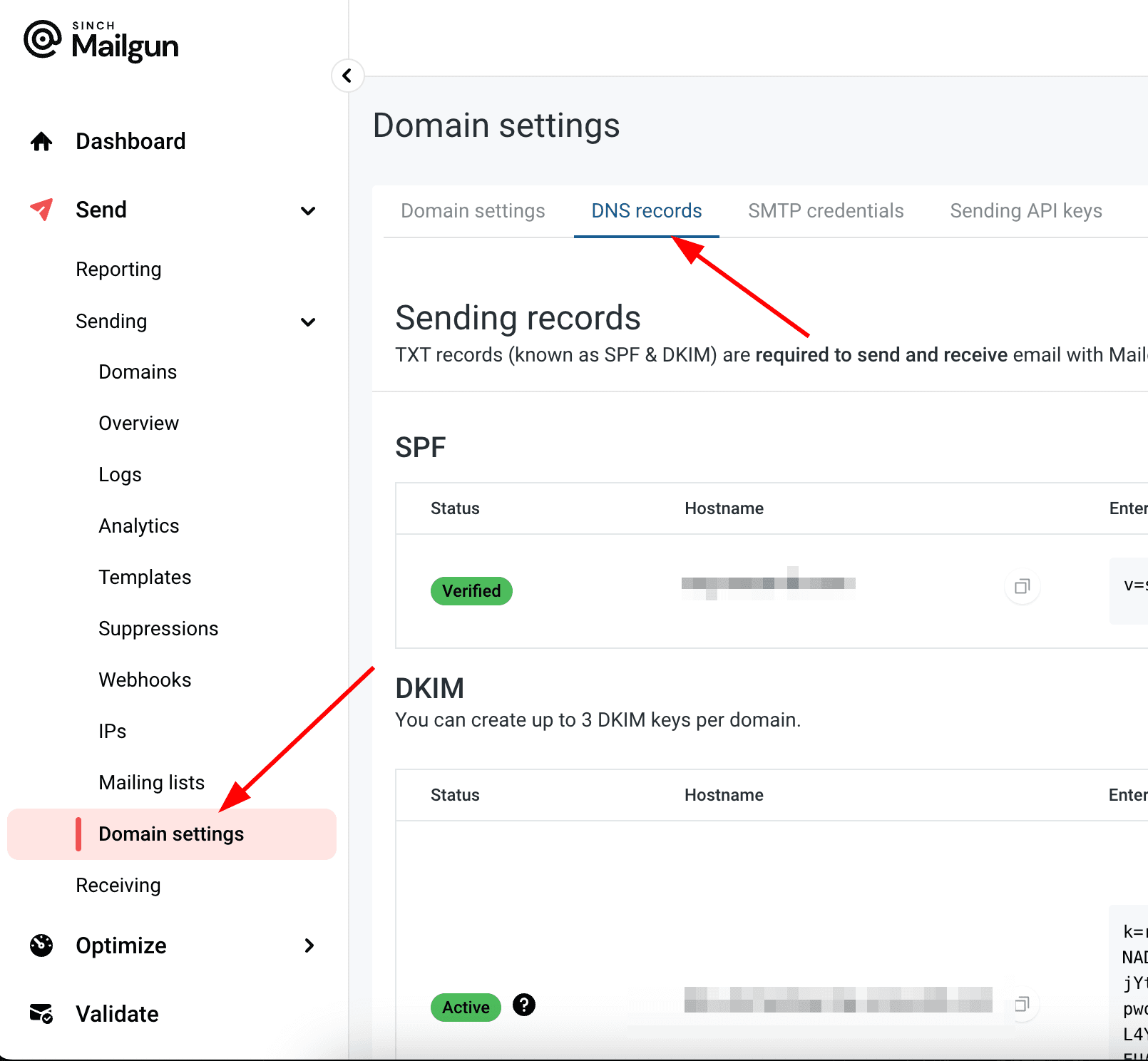Open Logs in the sidebar
The width and height of the screenshot is (1148, 1061).
pyautogui.click(x=120, y=475)
